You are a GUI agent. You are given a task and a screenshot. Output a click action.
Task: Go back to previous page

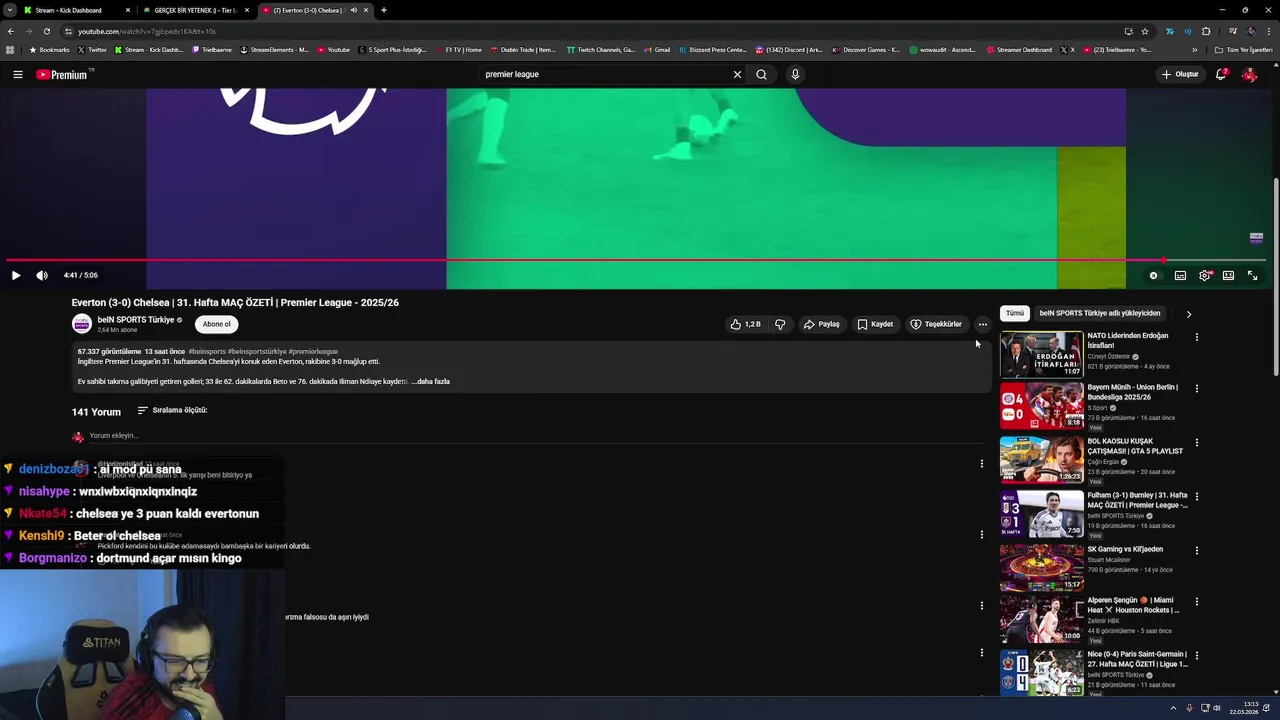(10, 31)
